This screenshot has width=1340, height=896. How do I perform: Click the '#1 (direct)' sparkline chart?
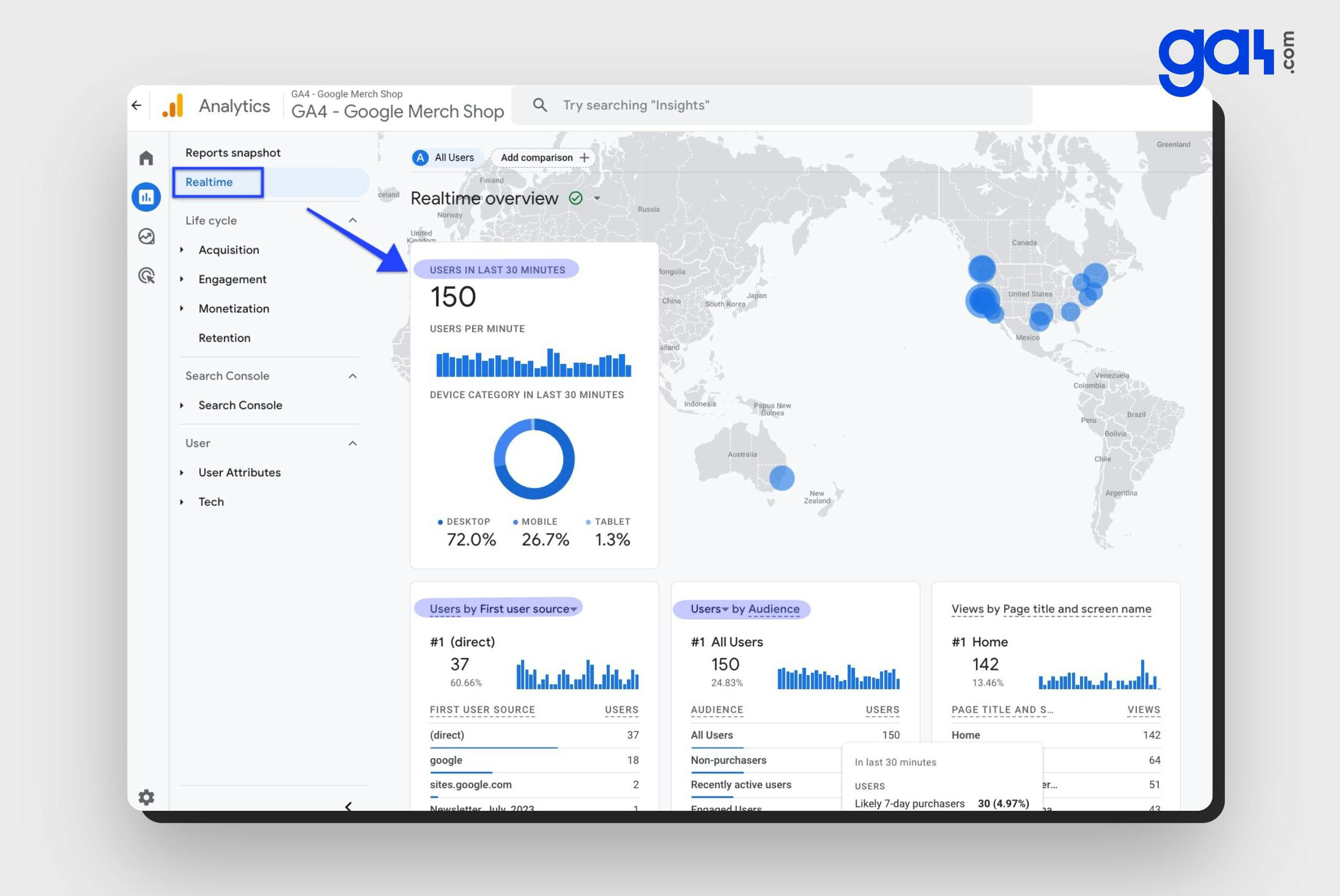(577, 674)
